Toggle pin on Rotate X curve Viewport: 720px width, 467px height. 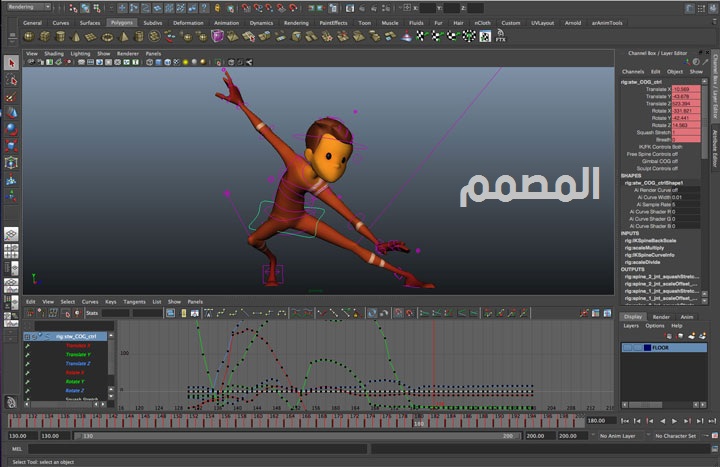click(28, 373)
